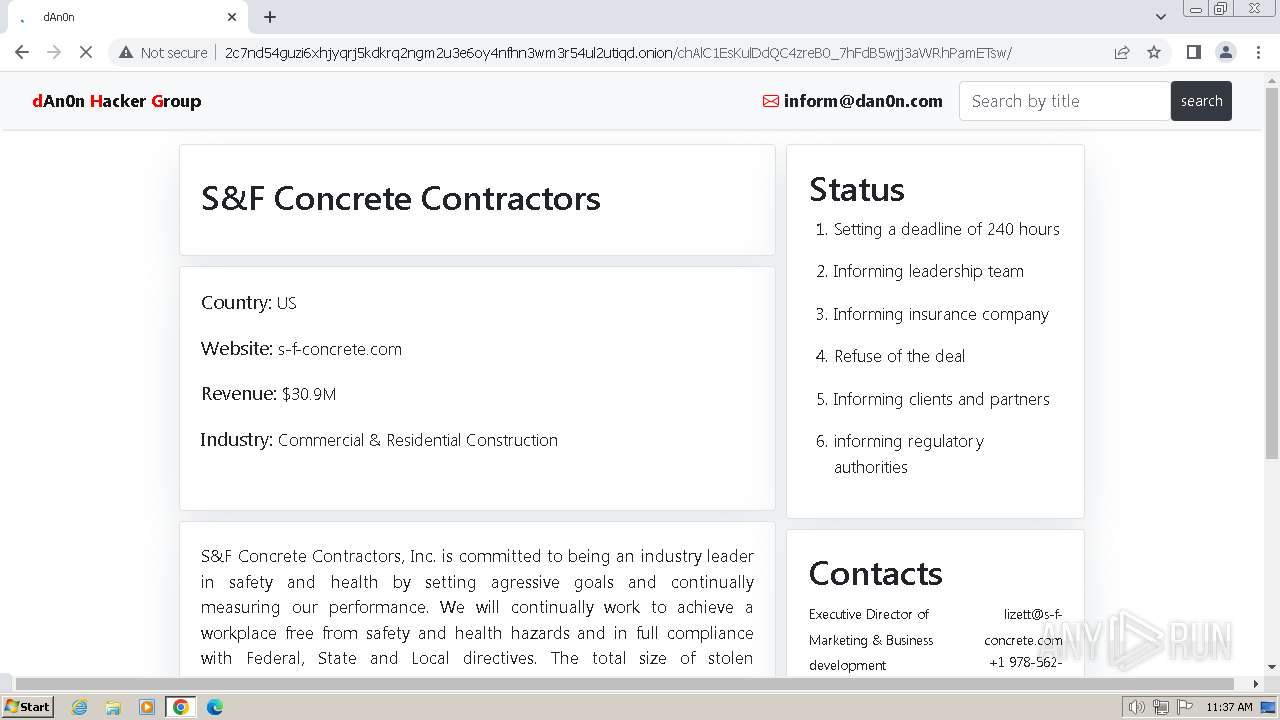Click the browser forward arrow
This screenshot has height=720, width=1280.
point(54,52)
